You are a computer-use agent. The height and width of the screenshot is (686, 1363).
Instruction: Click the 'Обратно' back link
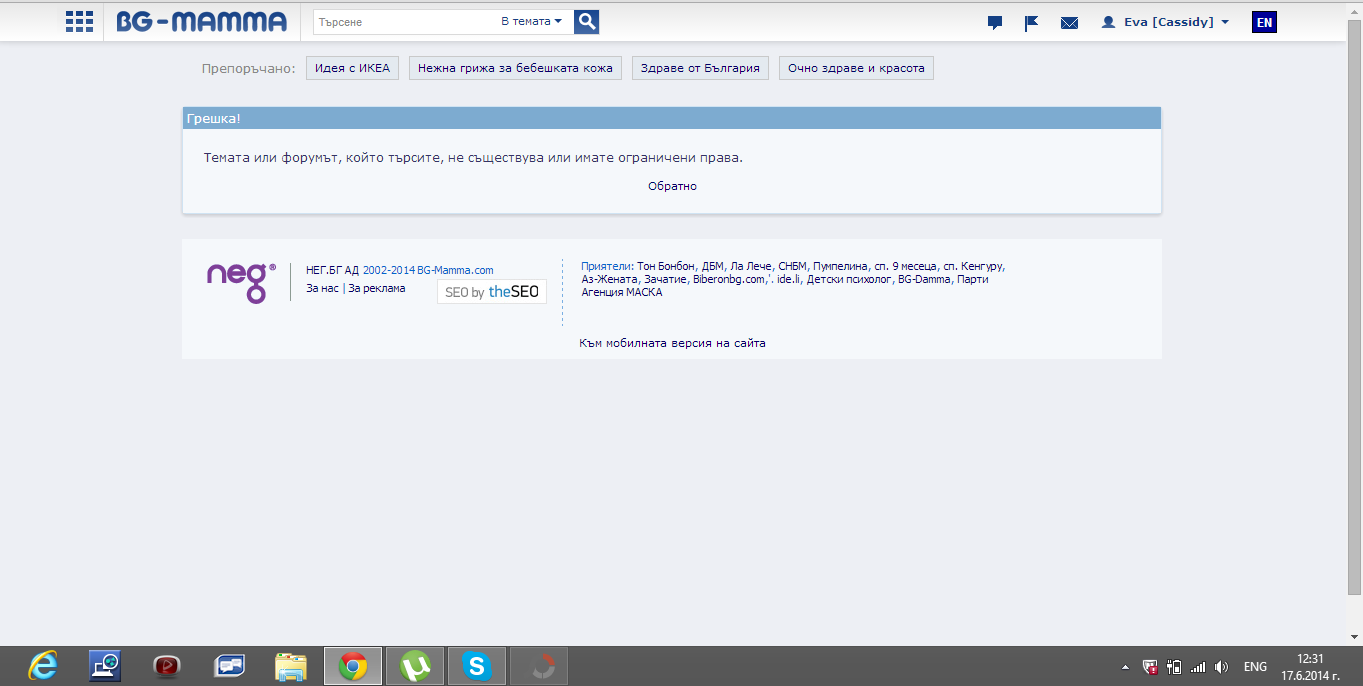[x=672, y=186]
